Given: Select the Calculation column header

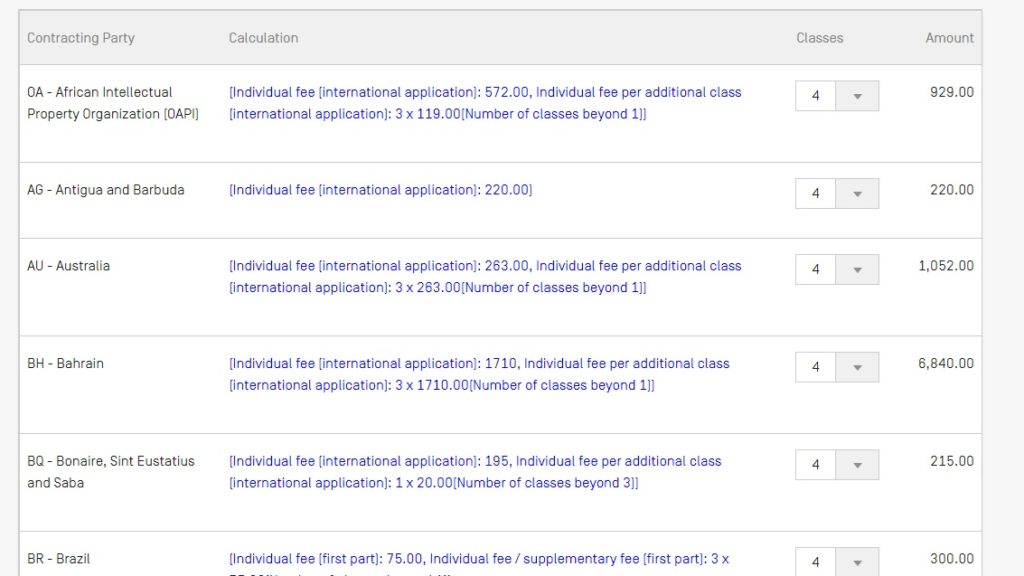Looking at the screenshot, I should tap(263, 38).
